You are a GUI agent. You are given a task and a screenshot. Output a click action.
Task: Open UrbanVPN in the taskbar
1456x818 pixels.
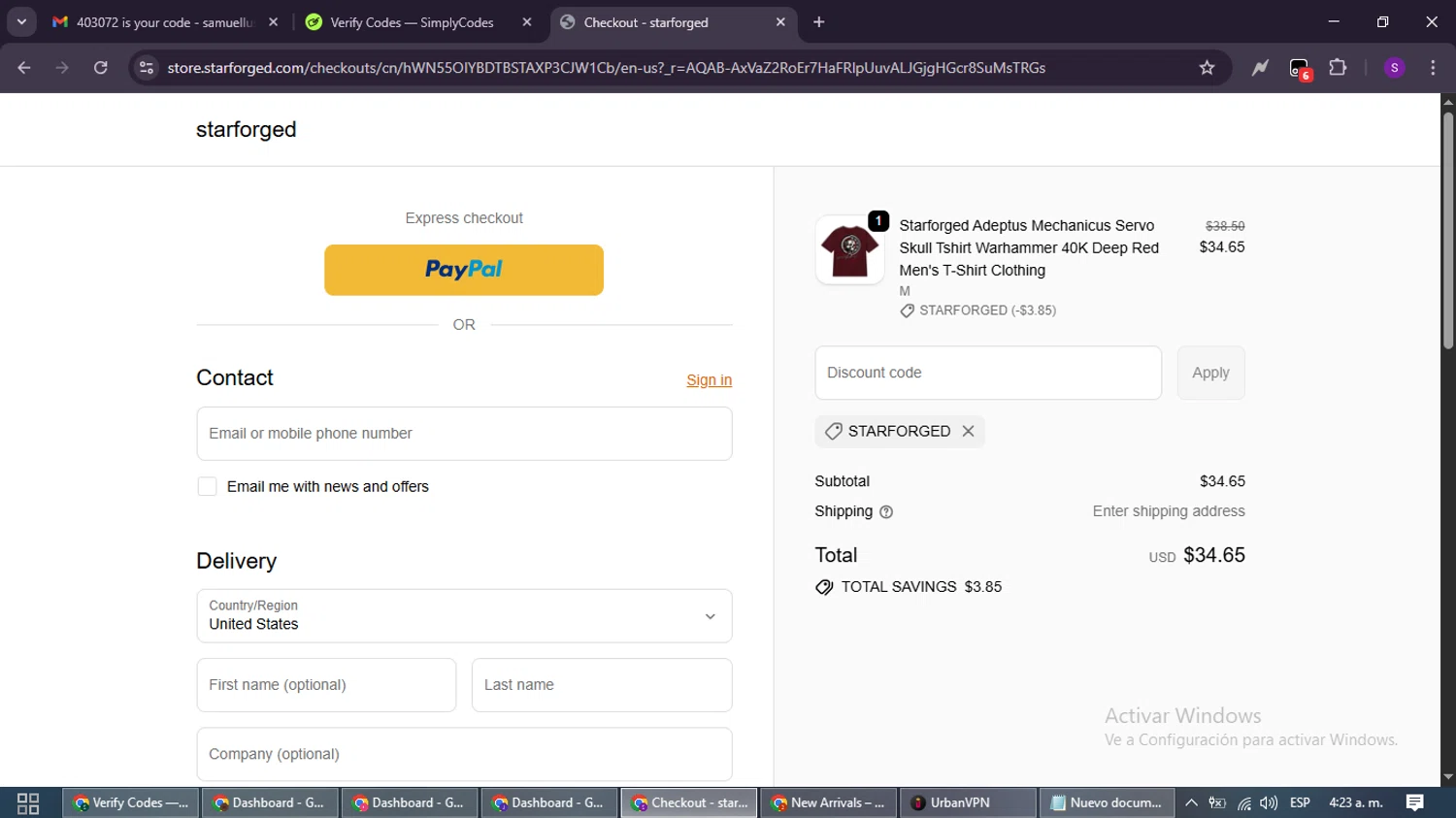tap(969, 803)
